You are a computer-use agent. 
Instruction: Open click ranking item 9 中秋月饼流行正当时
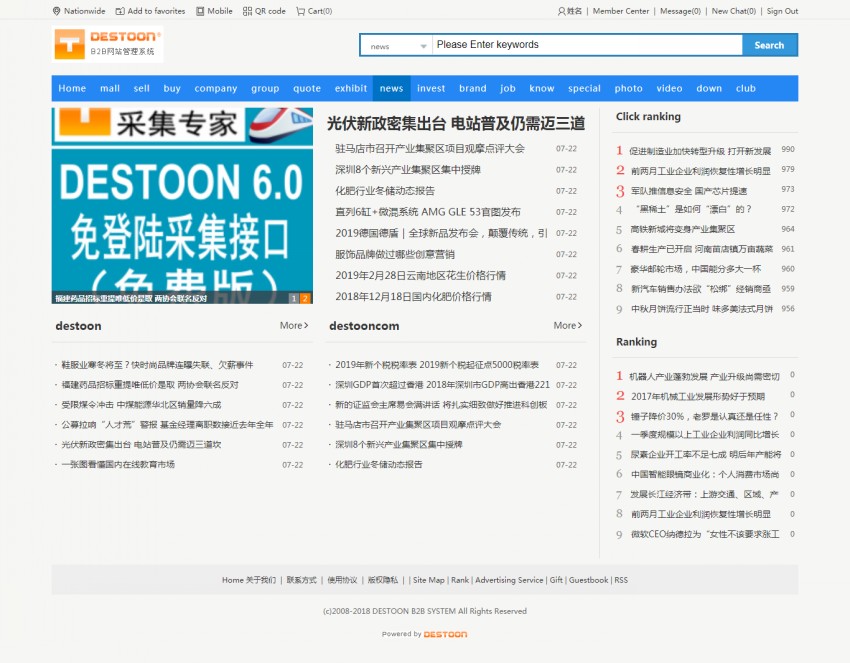coord(701,309)
